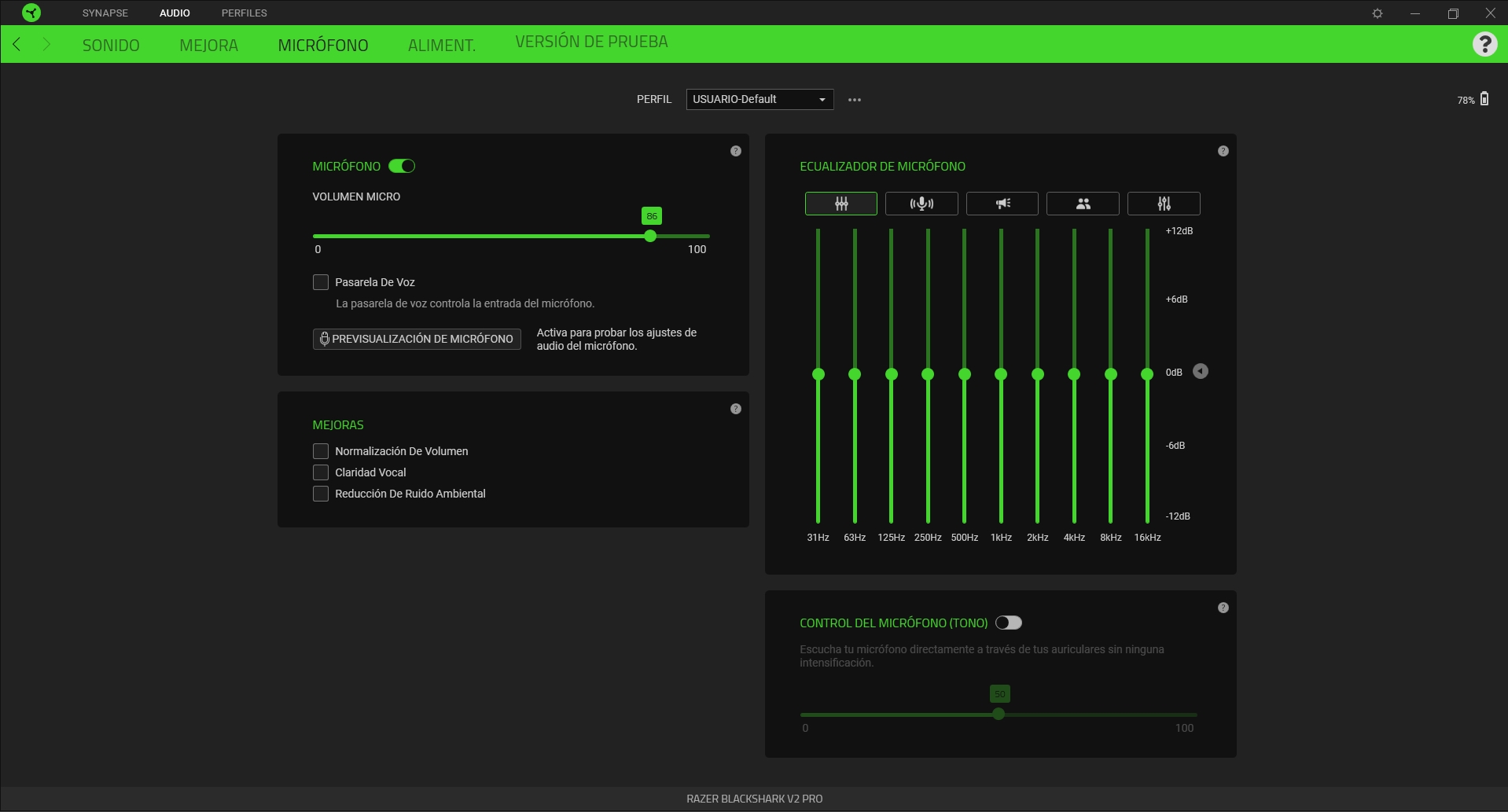This screenshot has height=812, width=1508.
Task: Show help for the Ecualizador panel
Action: (1223, 151)
